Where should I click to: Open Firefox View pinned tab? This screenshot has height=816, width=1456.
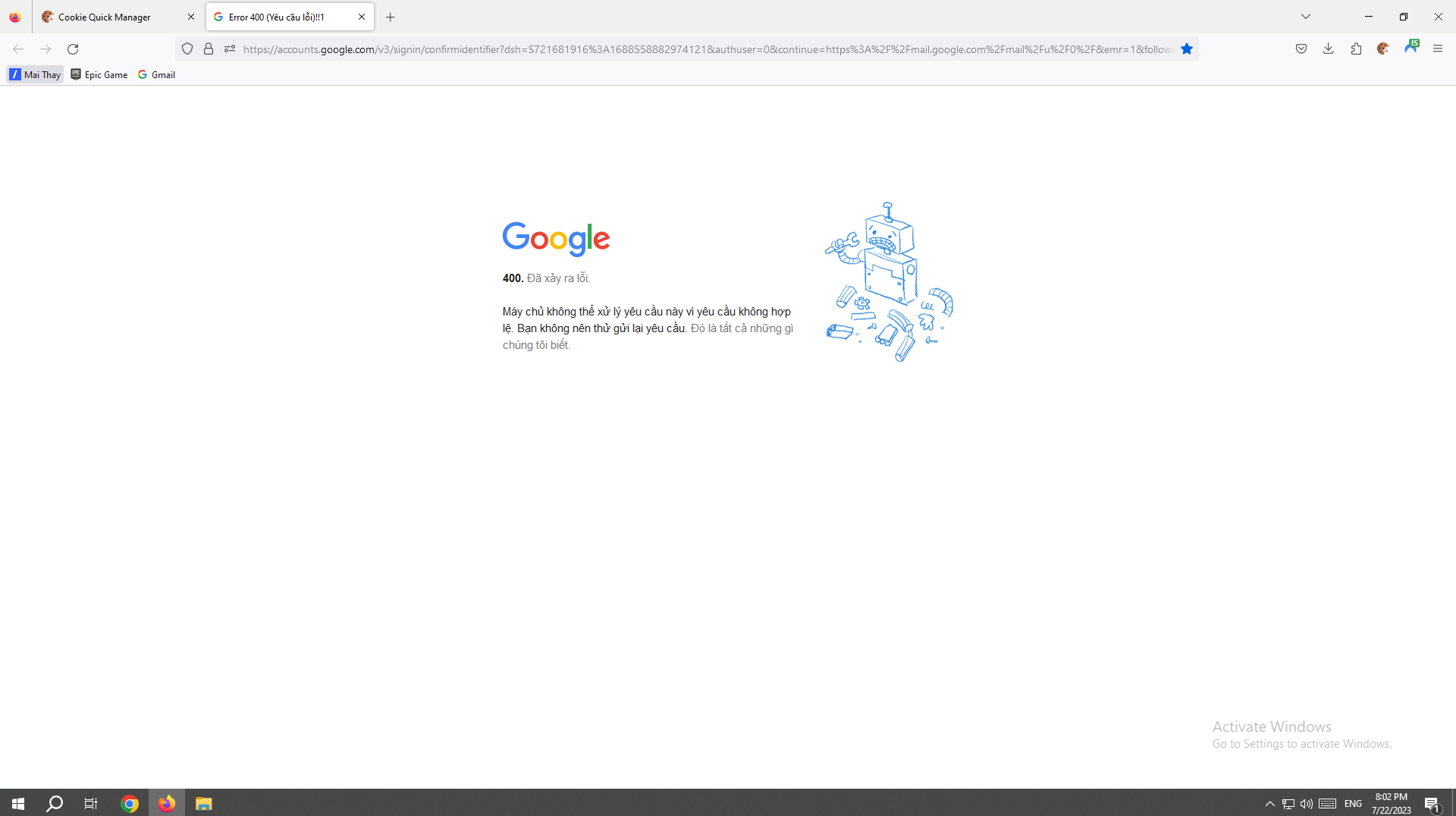[15, 17]
